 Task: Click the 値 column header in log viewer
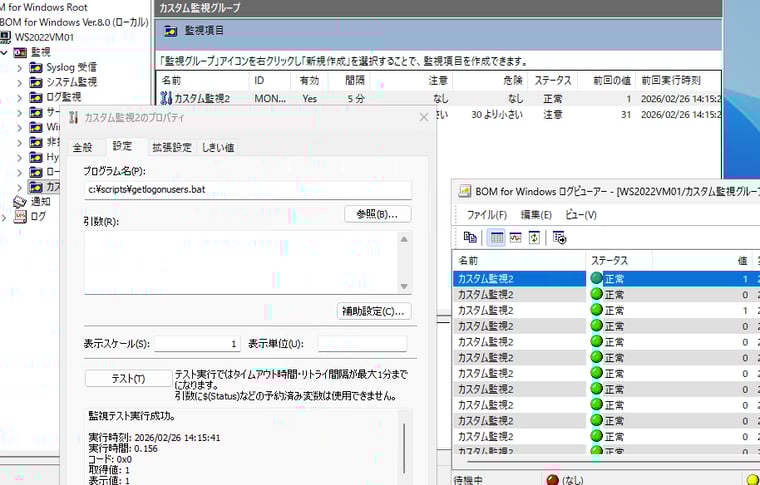click(x=701, y=260)
